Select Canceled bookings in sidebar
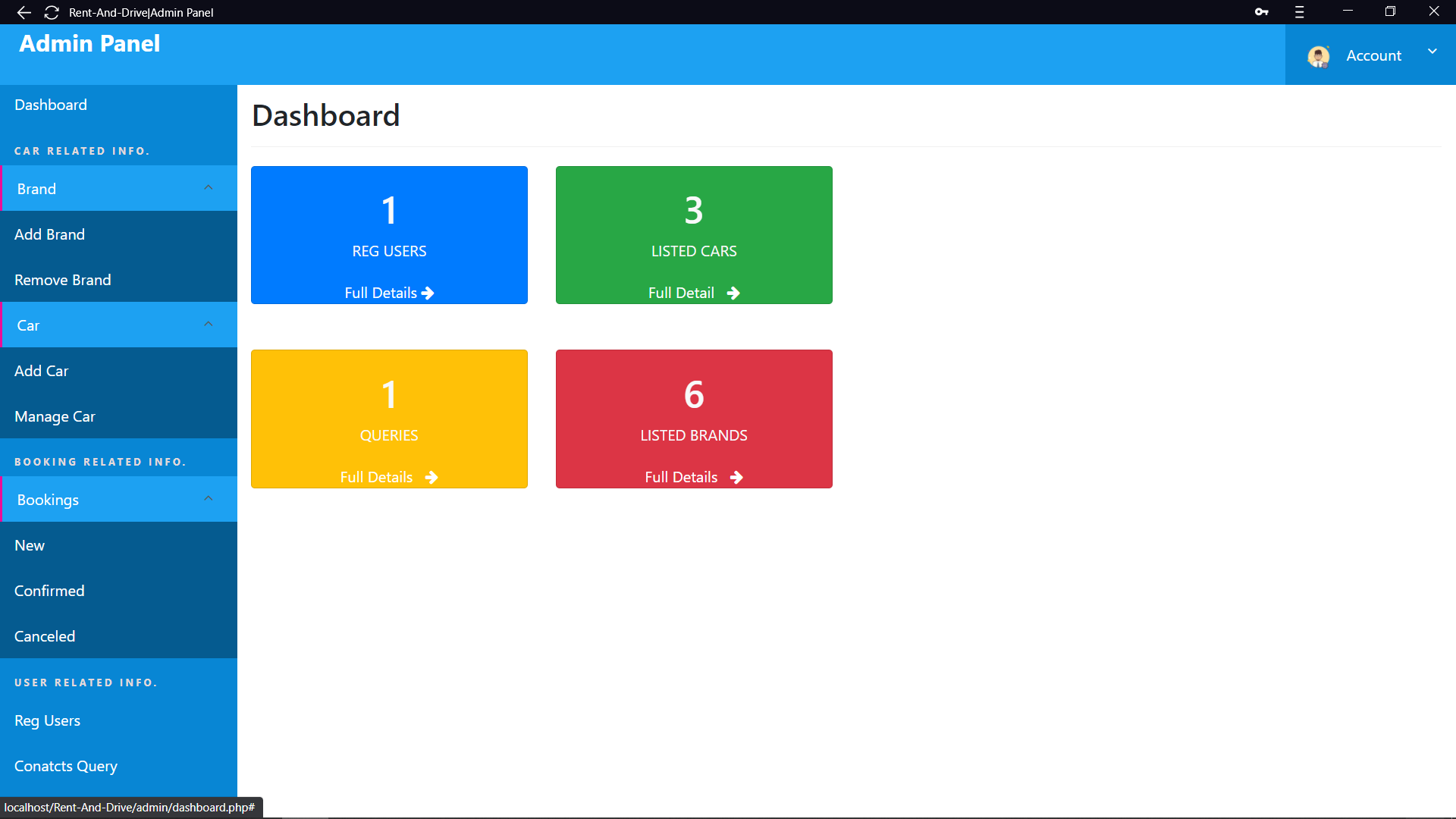 (x=45, y=635)
